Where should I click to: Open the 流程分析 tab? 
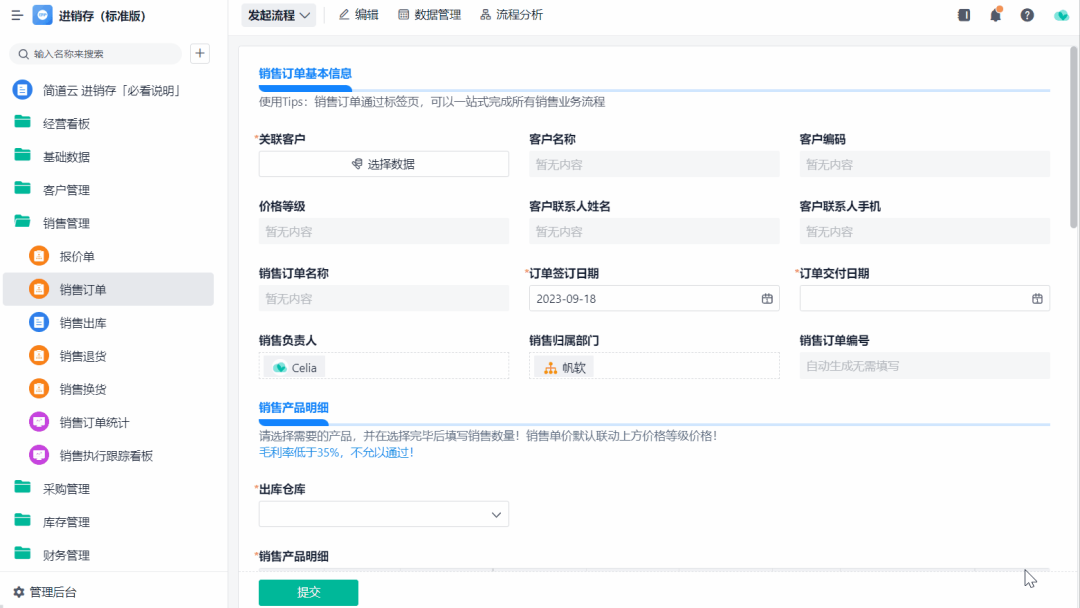[511, 14]
